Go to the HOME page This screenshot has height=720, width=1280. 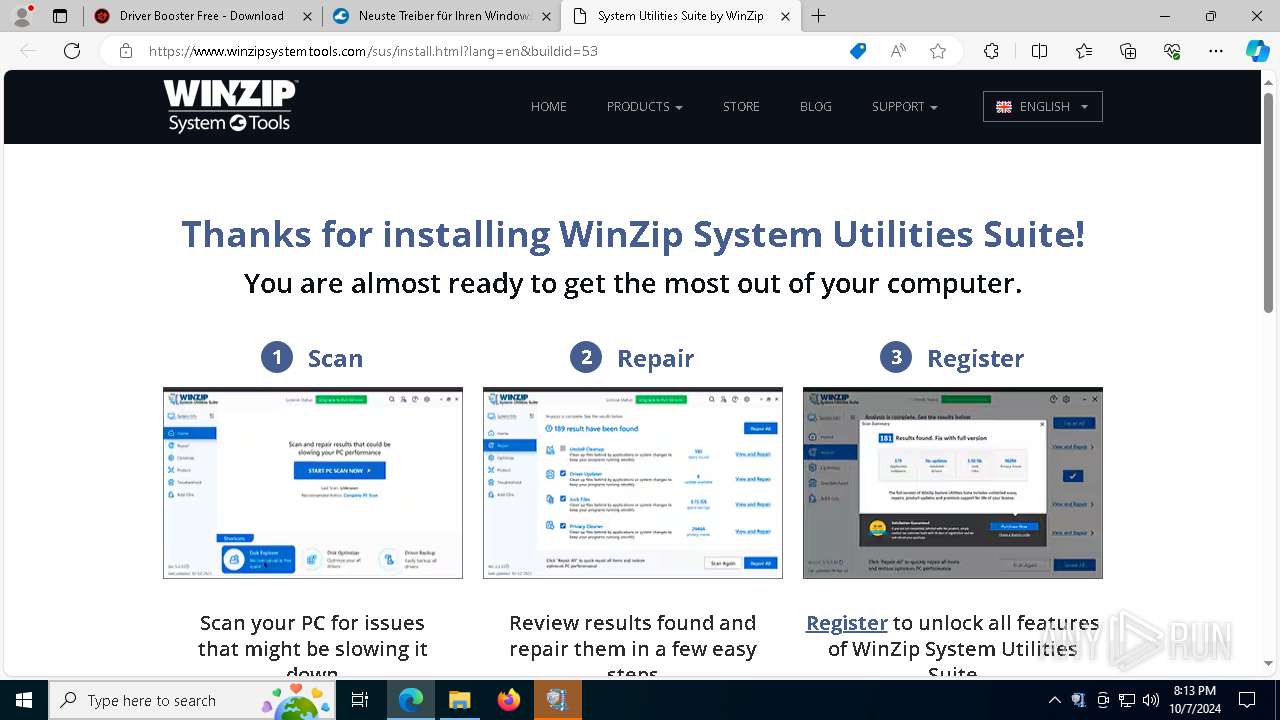point(549,107)
